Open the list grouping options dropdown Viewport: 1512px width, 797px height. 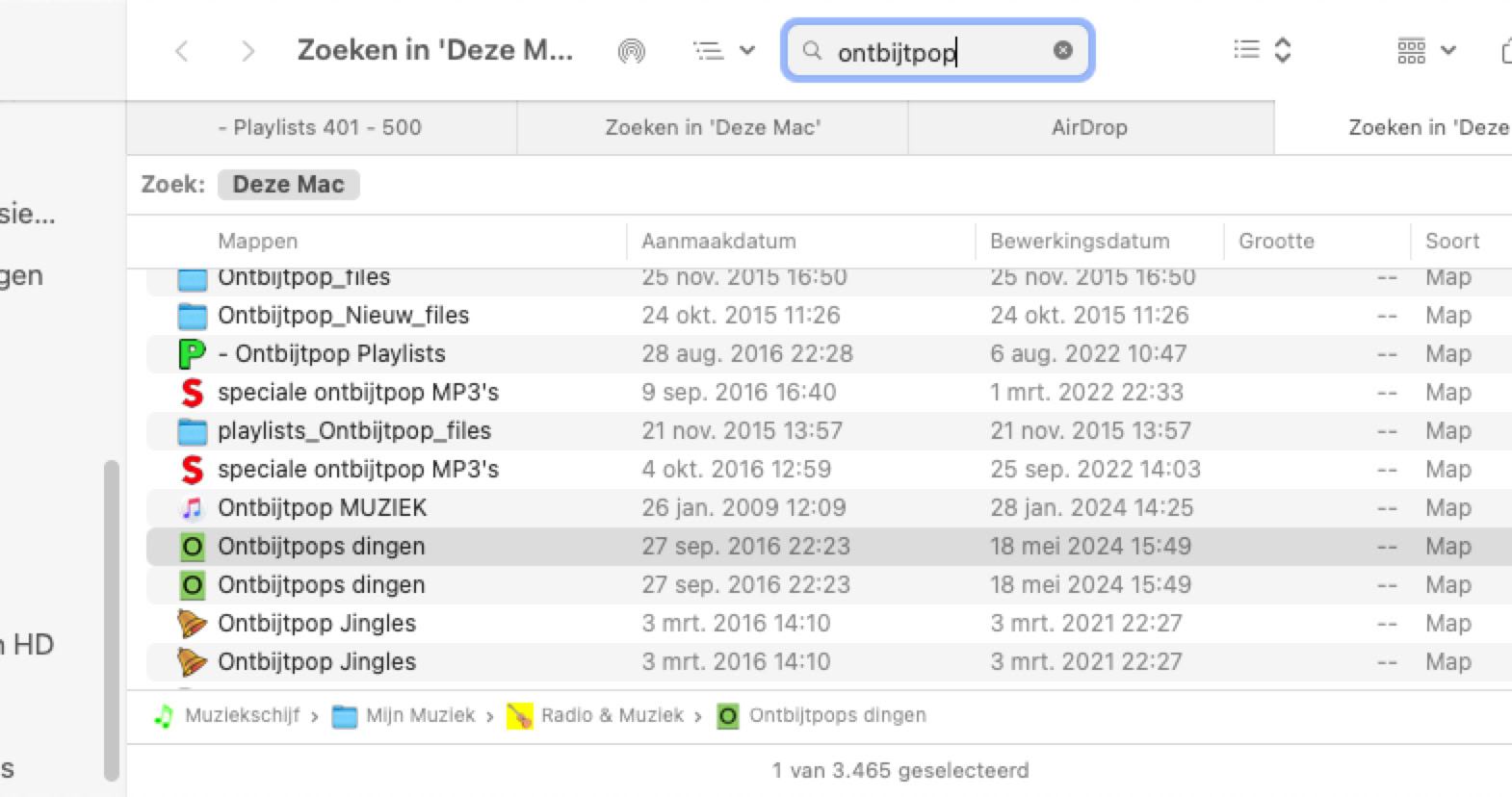click(x=724, y=51)
